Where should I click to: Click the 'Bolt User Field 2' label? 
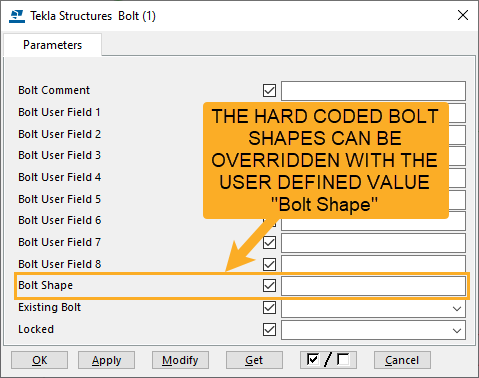[x=59, y=134]
